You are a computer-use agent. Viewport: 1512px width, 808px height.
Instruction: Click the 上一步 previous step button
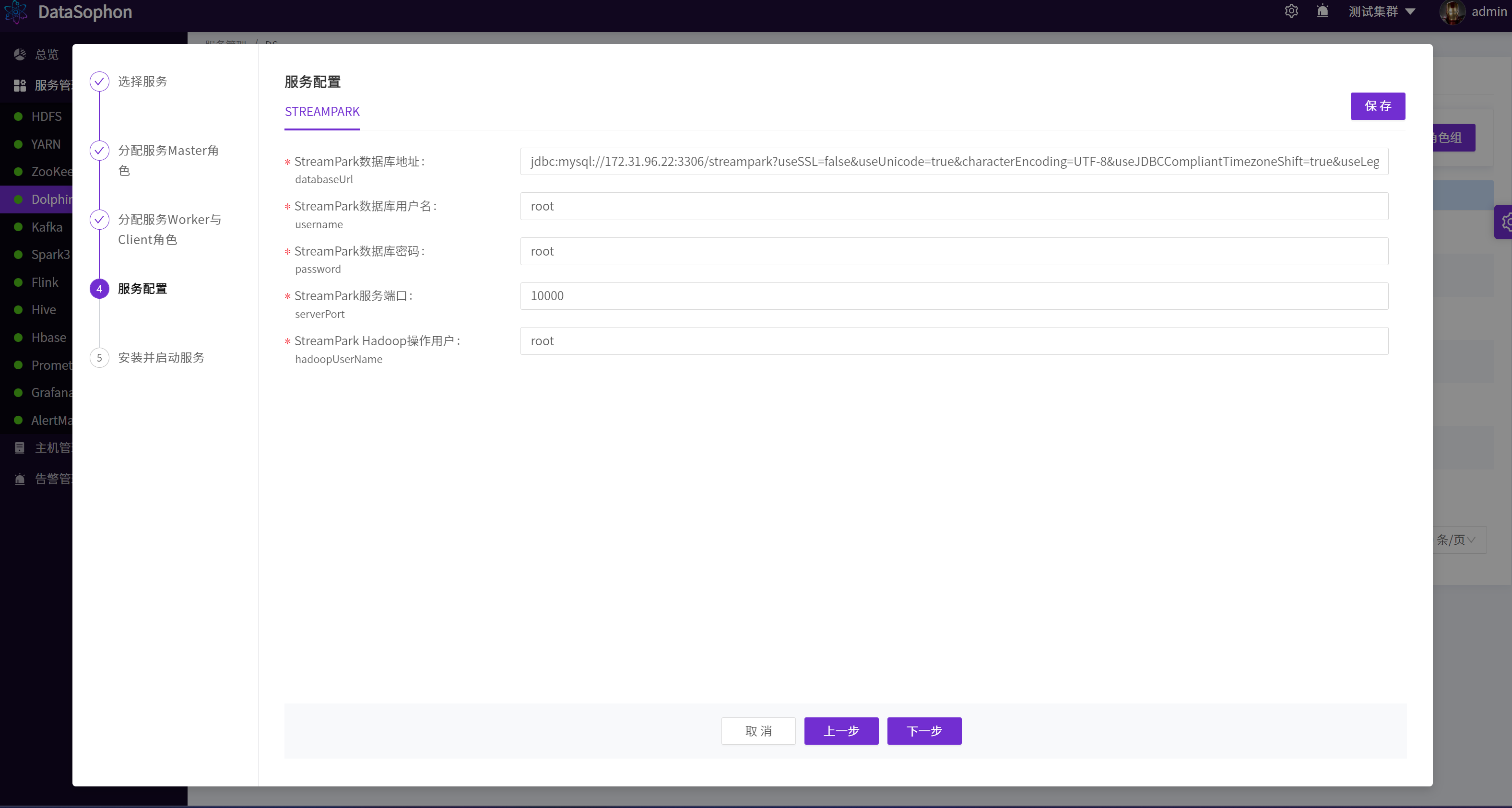[x=841, y=730]
